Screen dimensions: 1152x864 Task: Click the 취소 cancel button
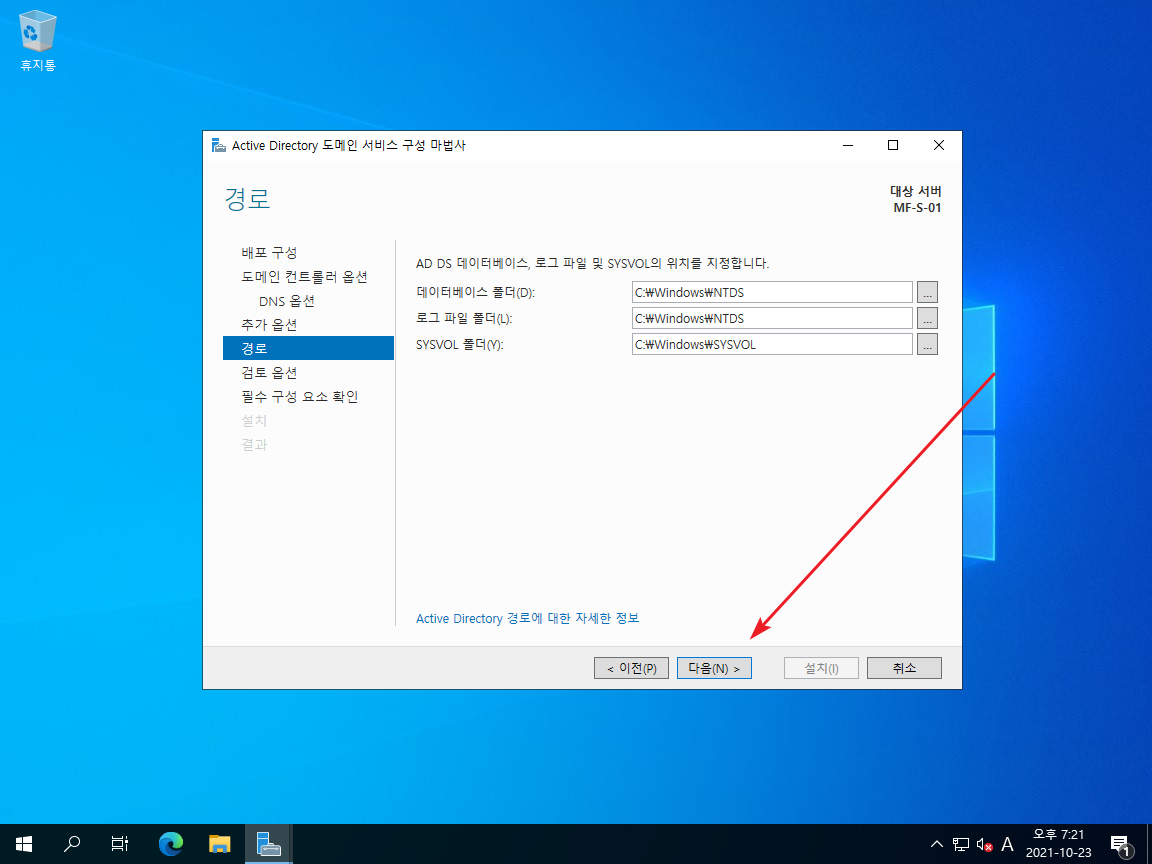coord(904,668)
